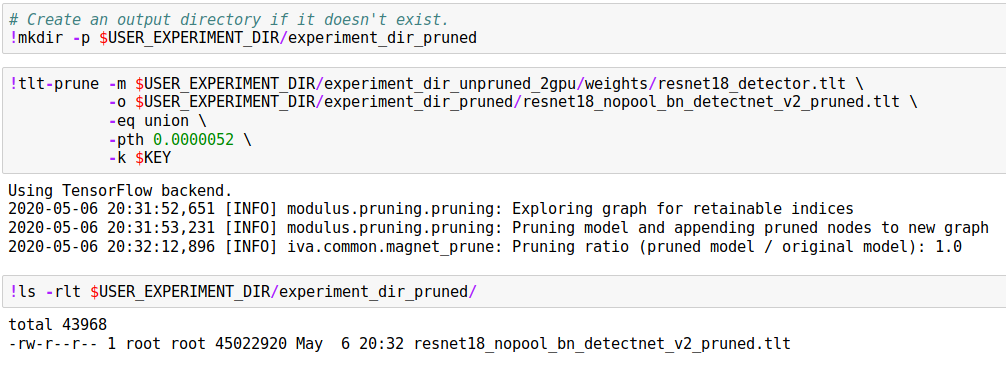Click the 'Pruning model and appending' log line
The width and height of the screenshot is (1006, 365).
499,227
